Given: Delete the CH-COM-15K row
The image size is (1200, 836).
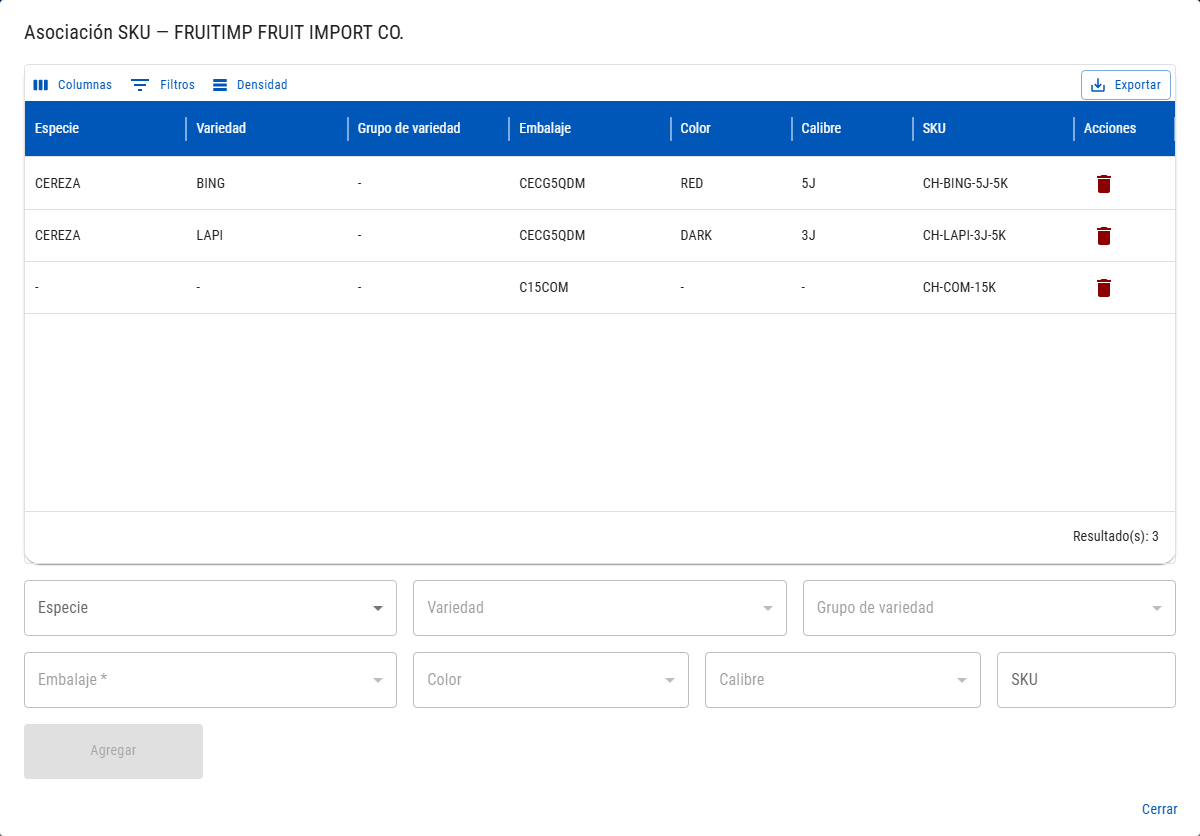Looking at the screenshot, I should pos(1103,288).
